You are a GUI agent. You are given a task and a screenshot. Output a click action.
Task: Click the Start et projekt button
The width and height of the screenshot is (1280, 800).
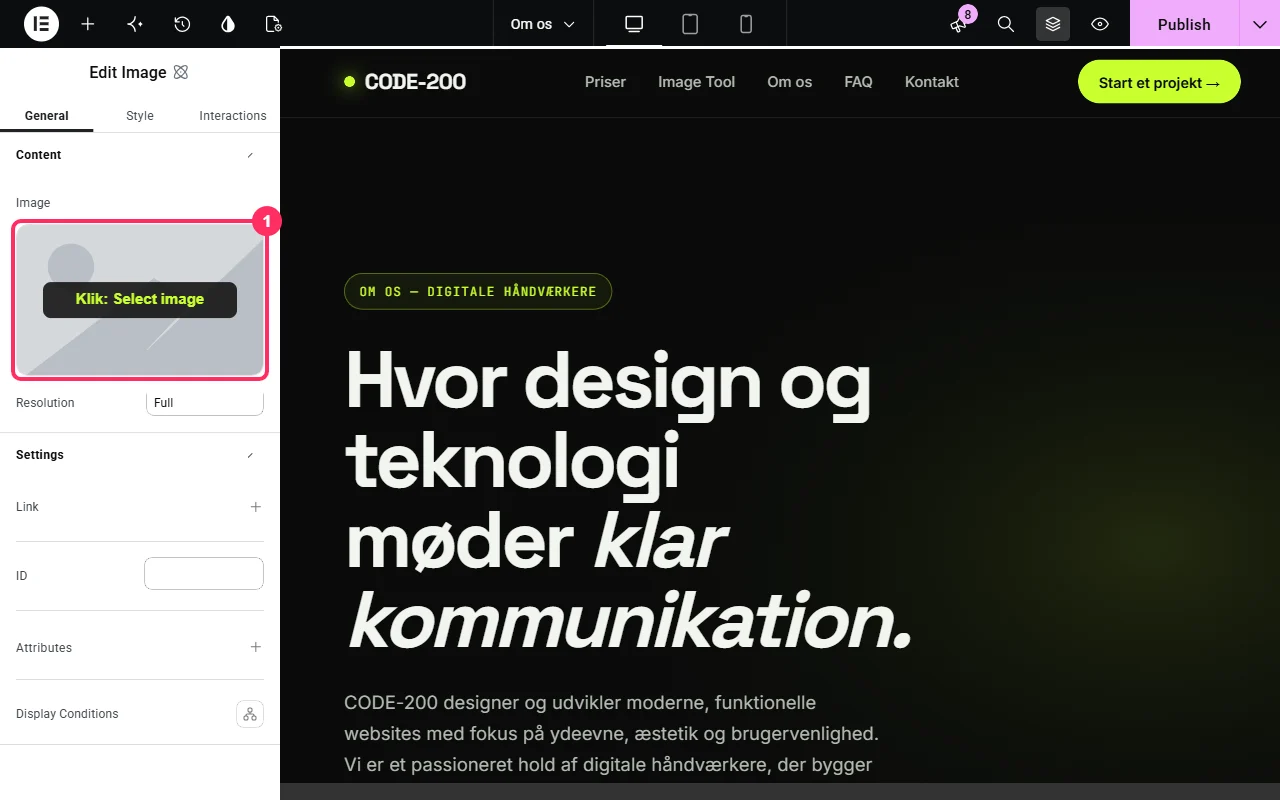click(x=1159, y=82)
